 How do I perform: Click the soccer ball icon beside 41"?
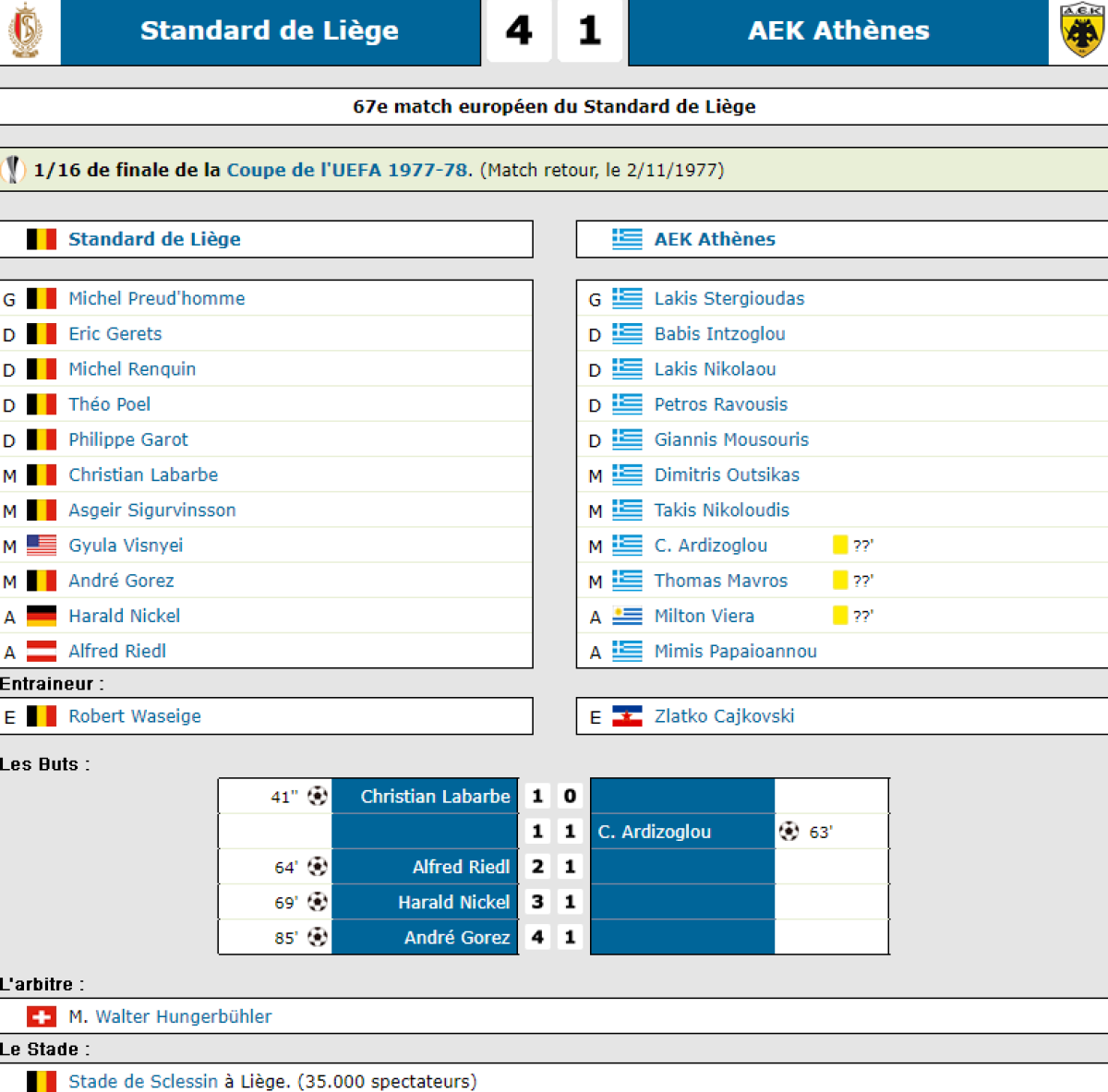(318, 796)
